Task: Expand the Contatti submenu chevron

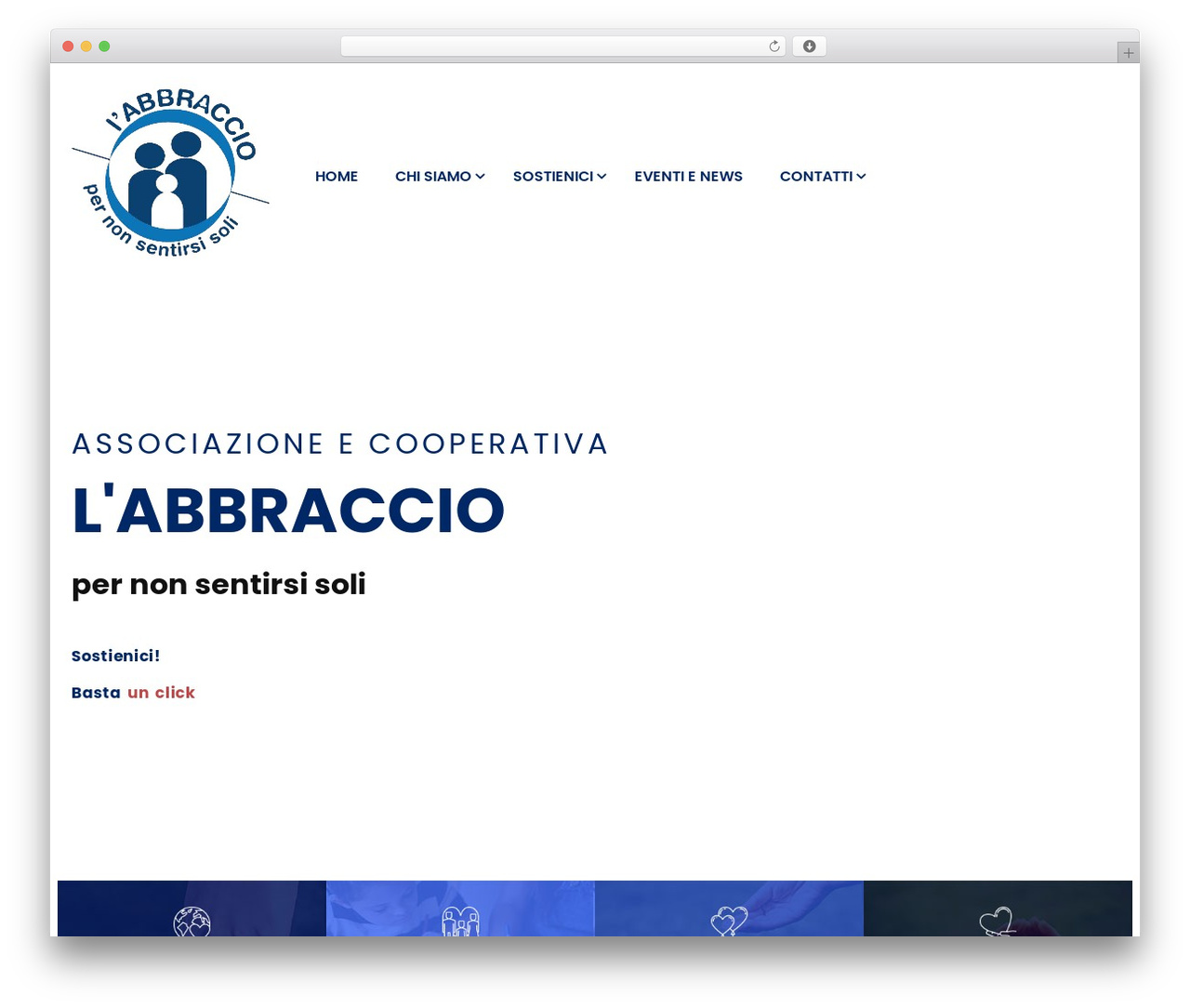Action: click(861, 176)
